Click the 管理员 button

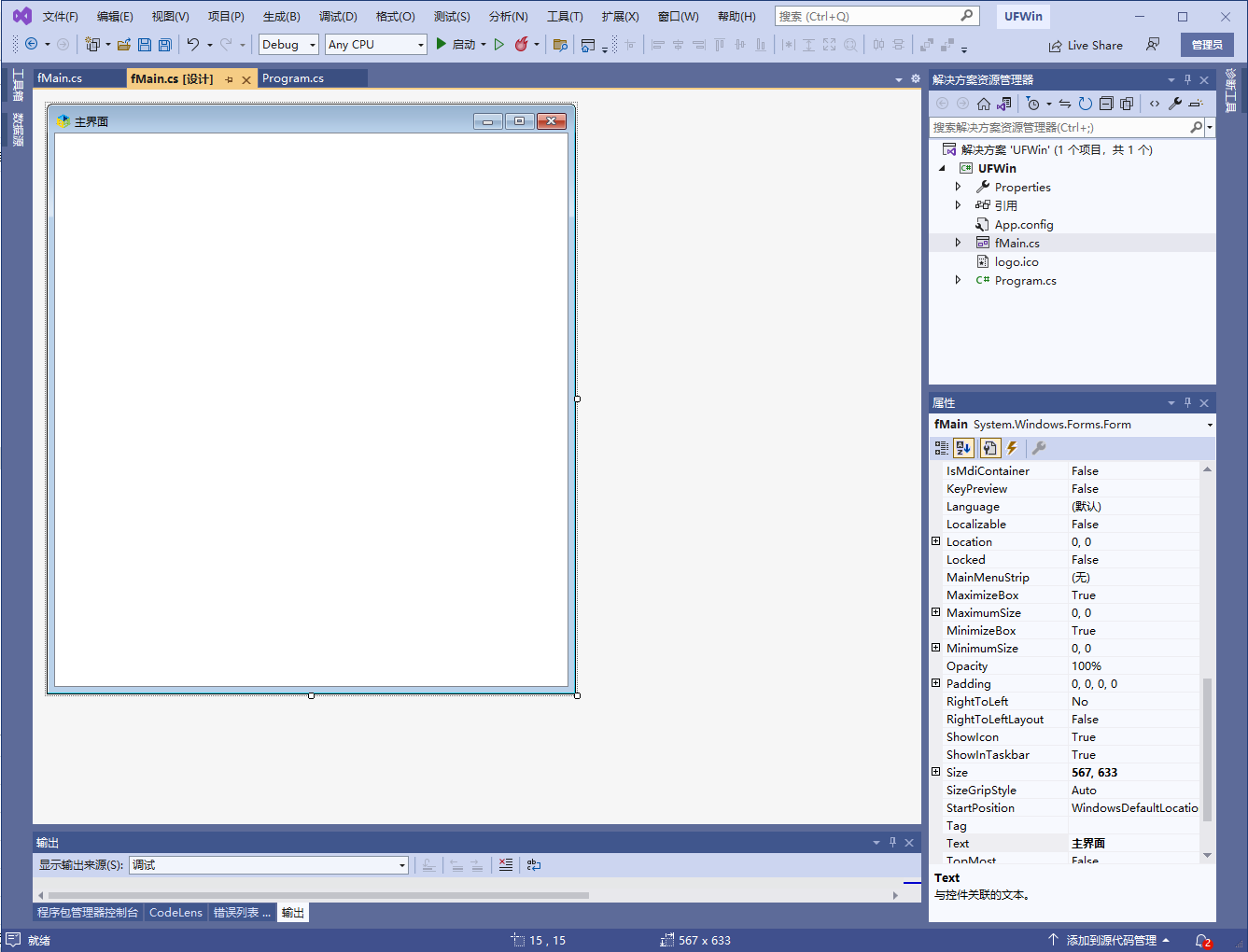(1207, 45)
